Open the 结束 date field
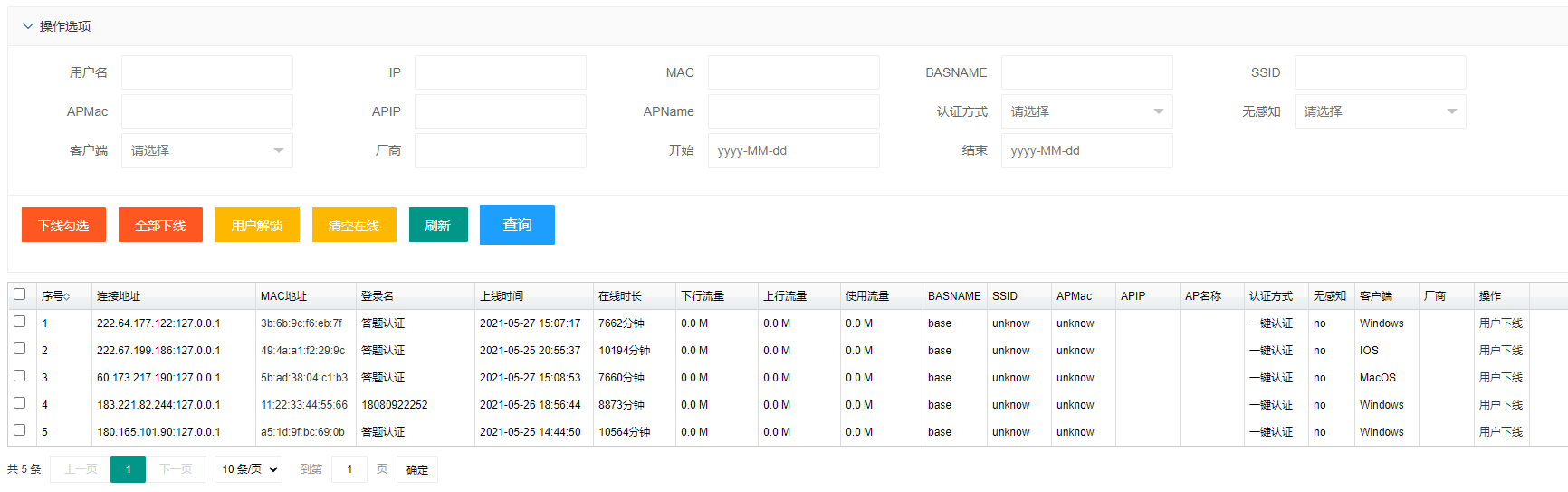The height and width of the screenshot is (492, 1568). pos(1086,150)
